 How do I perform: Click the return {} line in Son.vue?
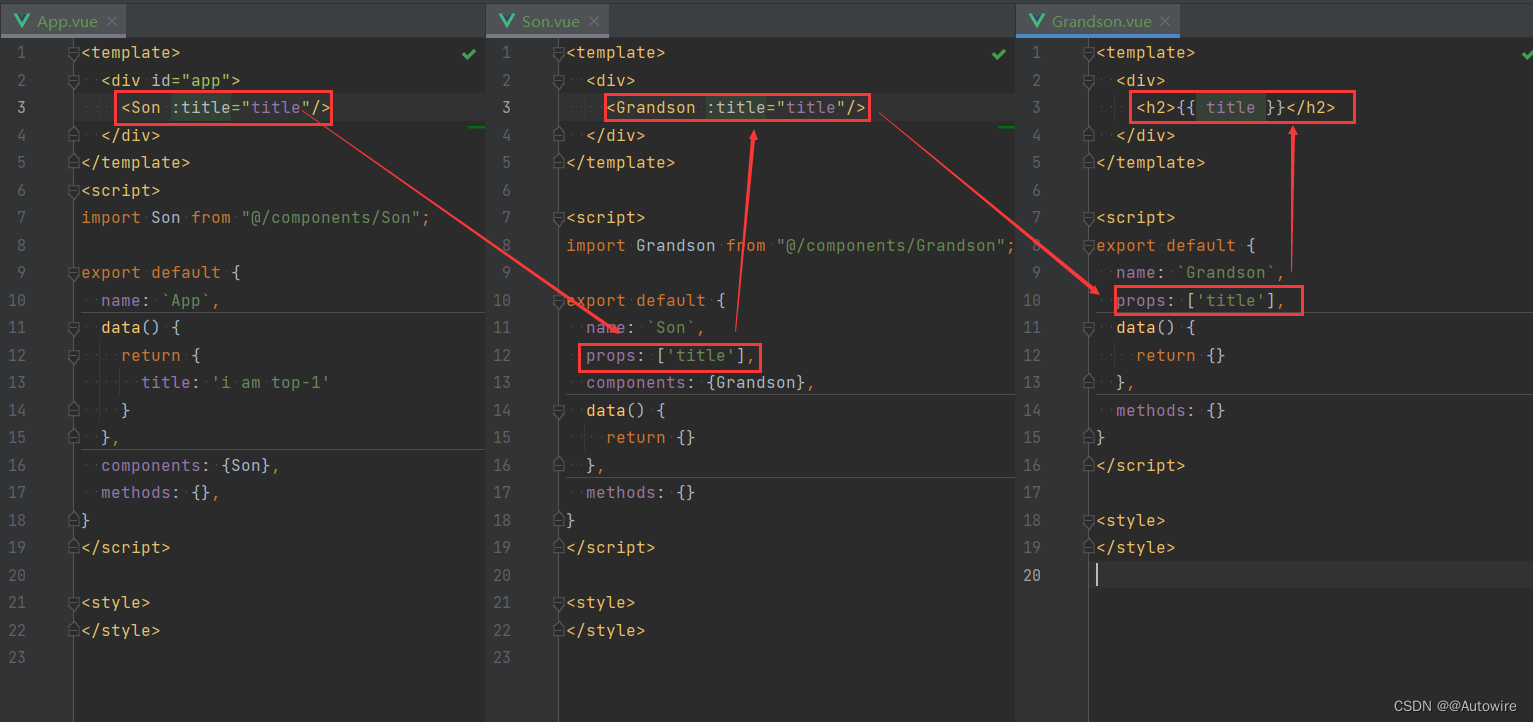(x=651, y=437)
